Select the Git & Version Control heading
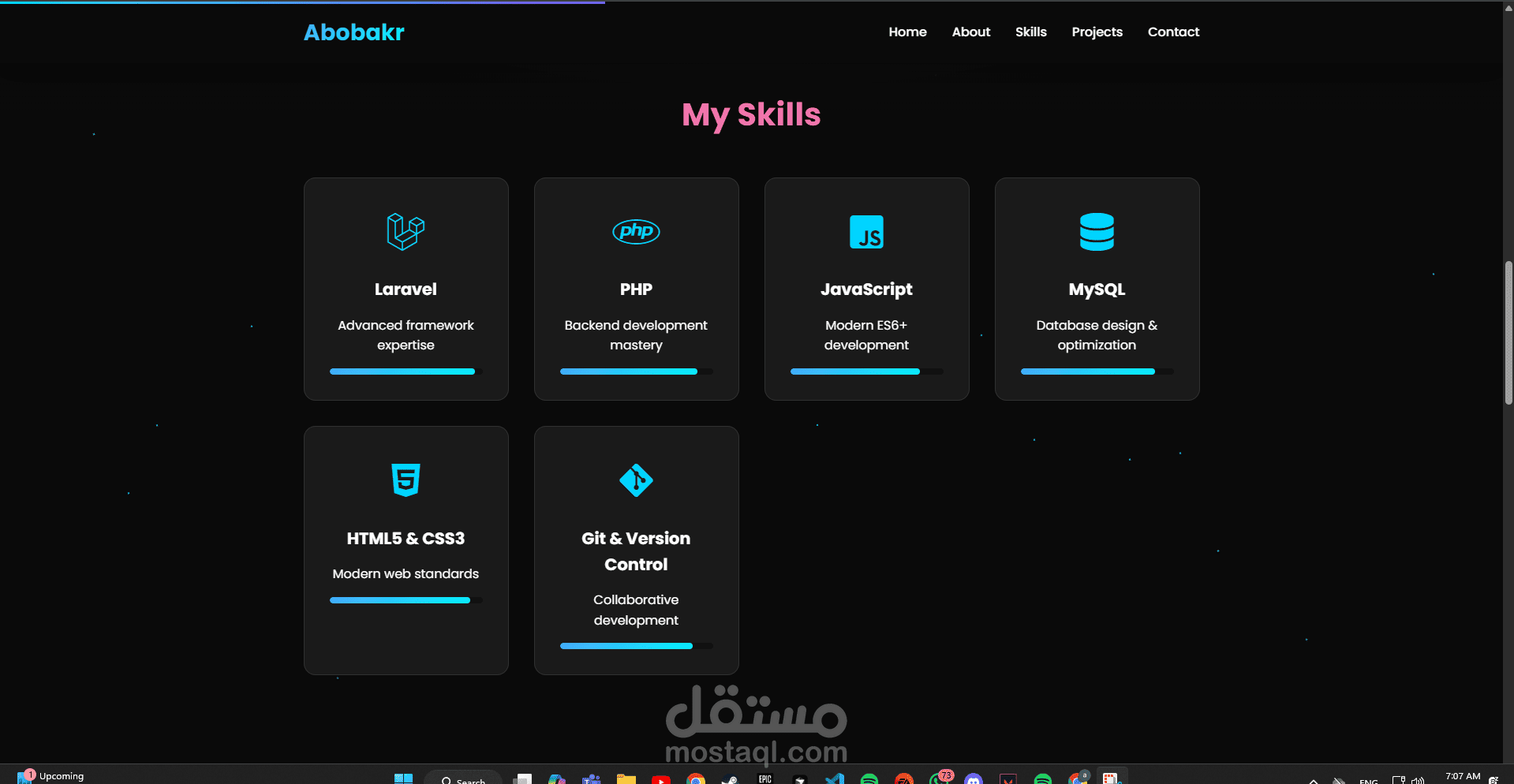The image size is (1514, 784). pos(636,551)
